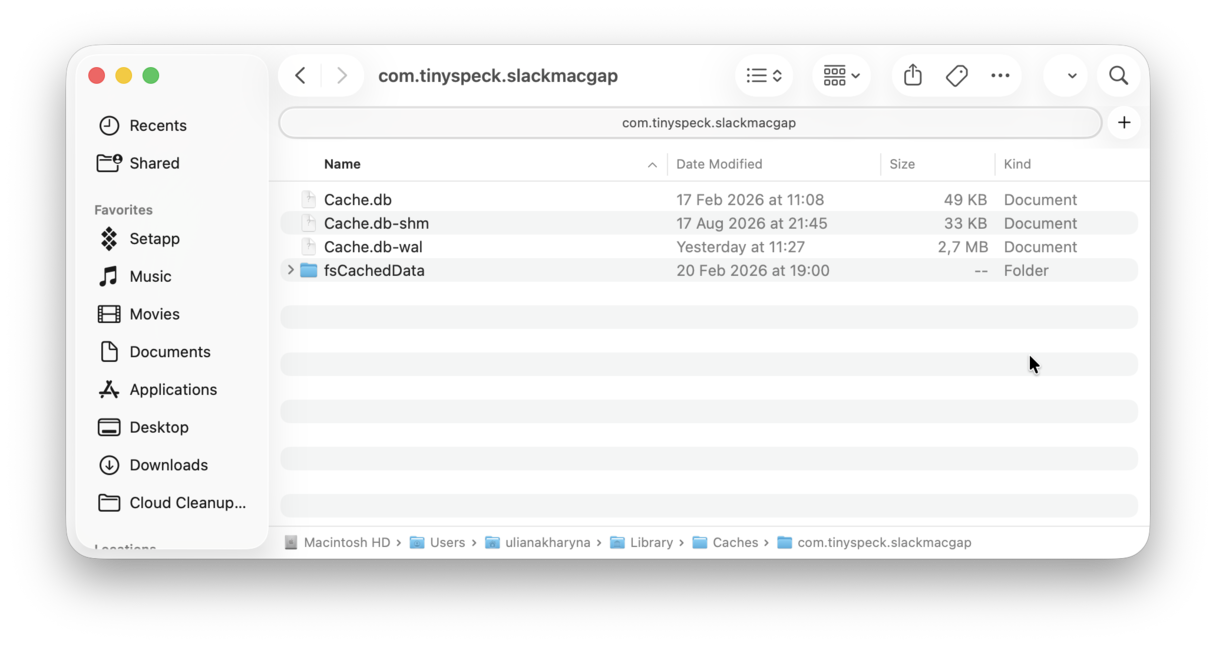Click the Downloads arrow icon

coord(109,465)
